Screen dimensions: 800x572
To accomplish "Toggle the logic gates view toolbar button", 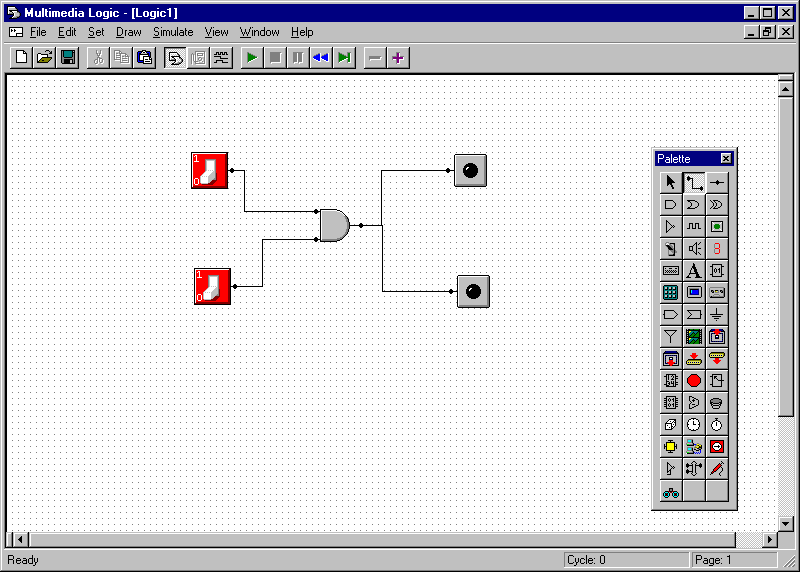I will tap(175, 57).
